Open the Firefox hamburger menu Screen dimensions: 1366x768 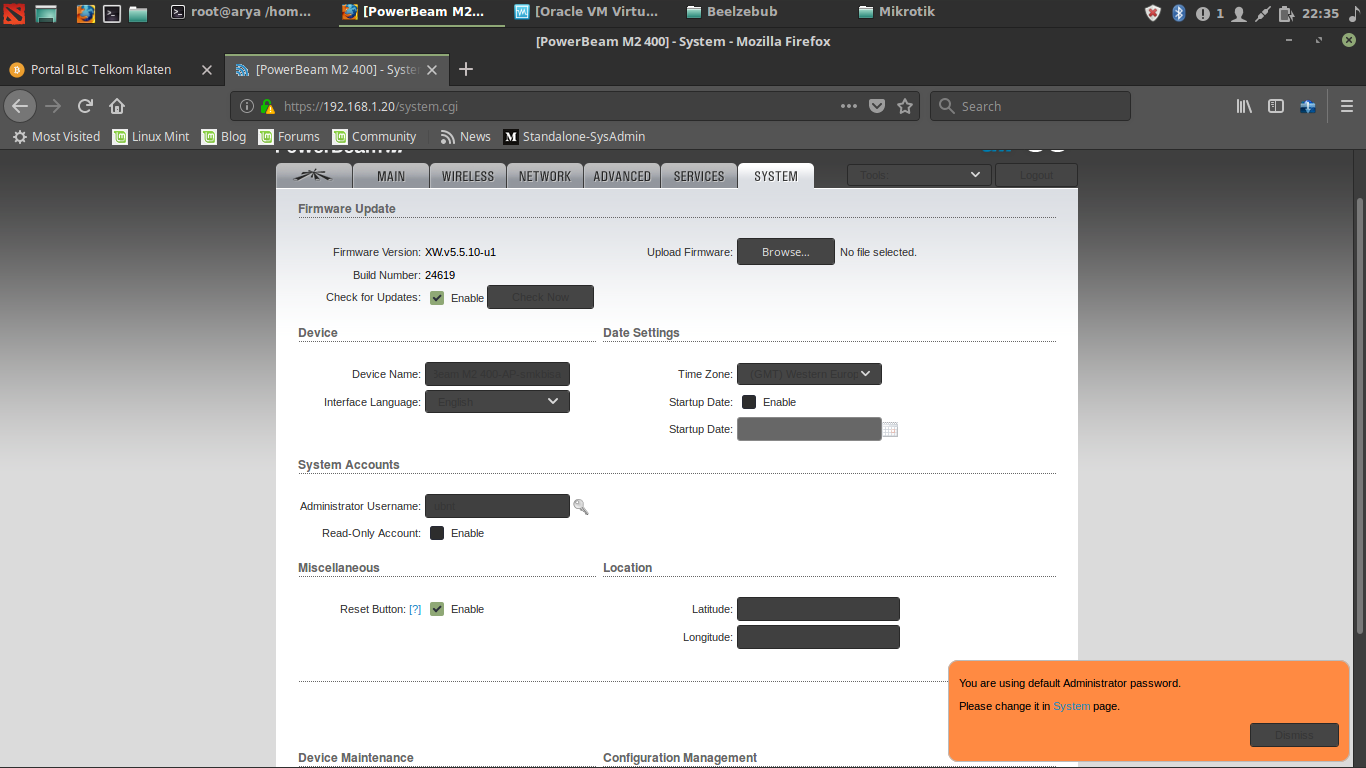click(1346, 106)
